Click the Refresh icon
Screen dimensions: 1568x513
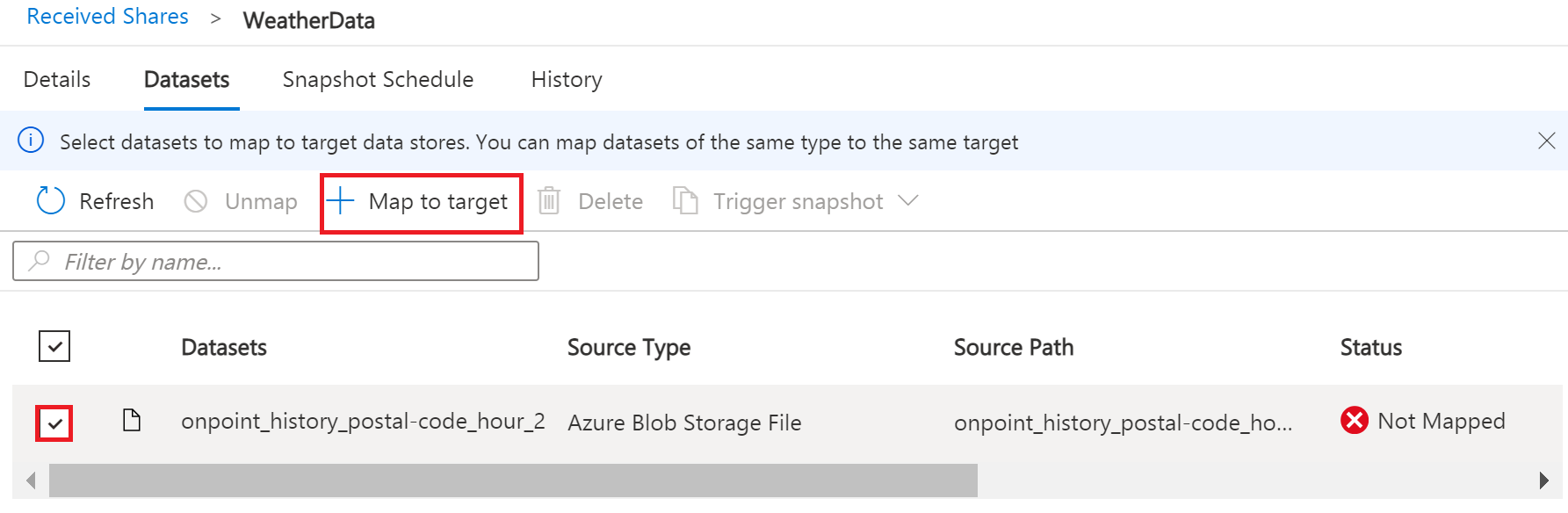(50, 200)
